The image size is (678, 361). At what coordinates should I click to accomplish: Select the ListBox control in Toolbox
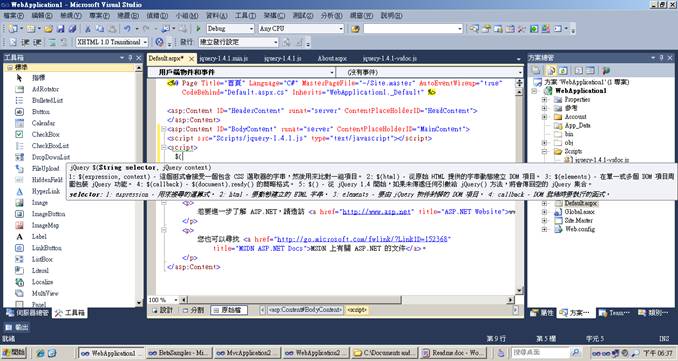pyautogui.click(x=42, y=259)
